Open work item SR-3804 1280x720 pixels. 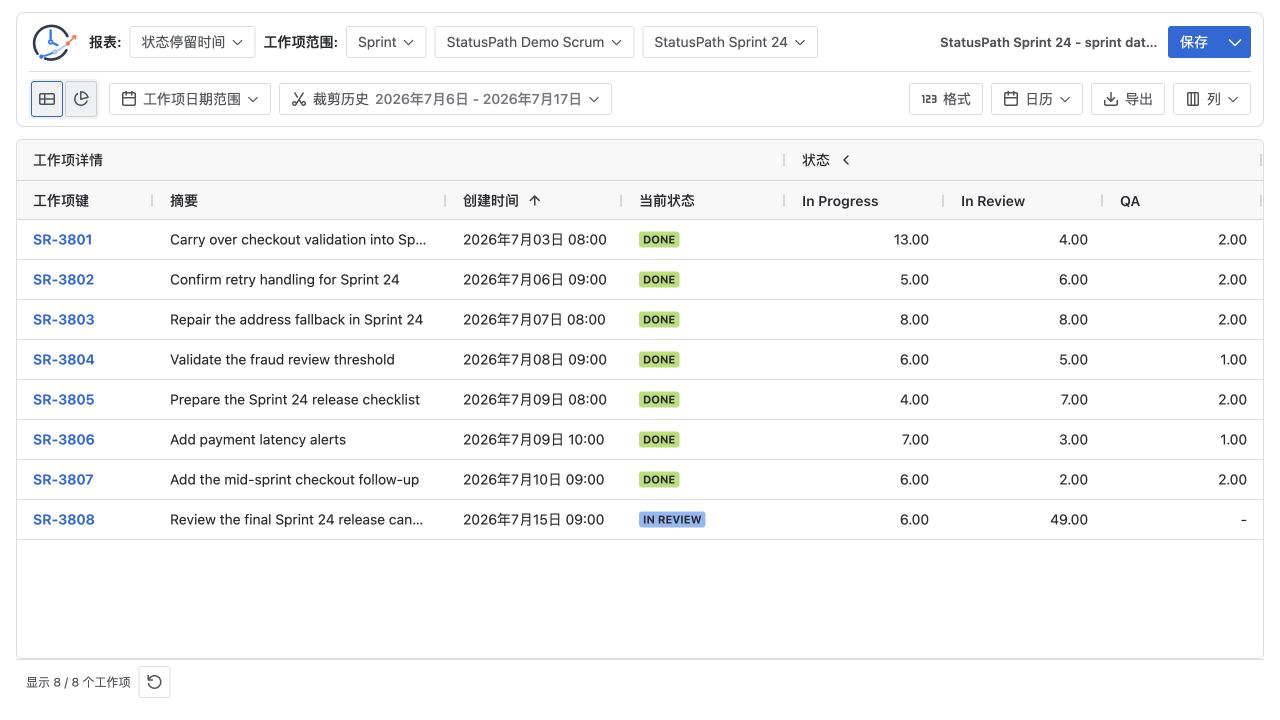tap(63, 360)
